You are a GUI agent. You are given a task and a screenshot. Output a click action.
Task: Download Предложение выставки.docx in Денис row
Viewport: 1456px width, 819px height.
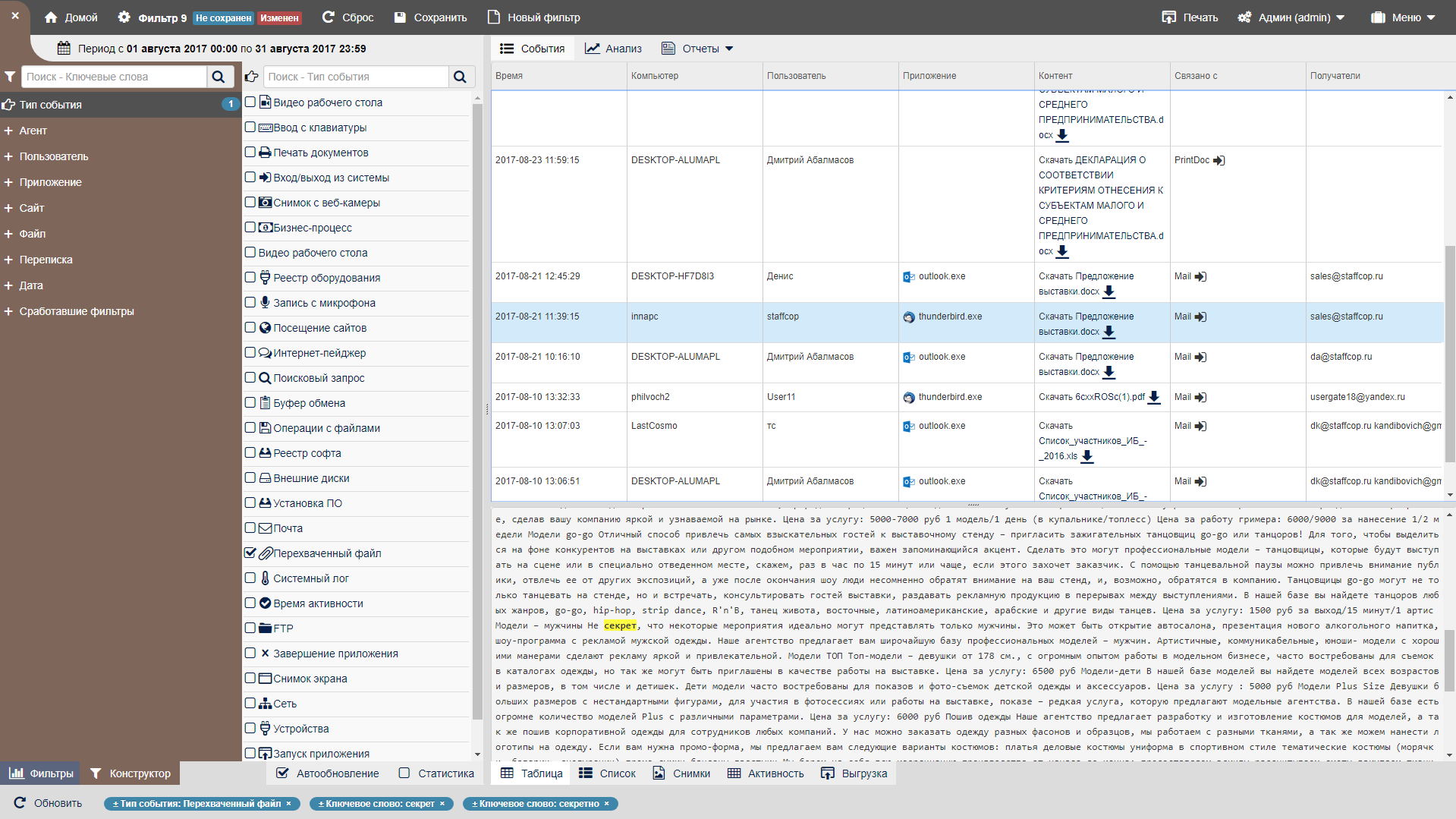[x=1109, y=292]
